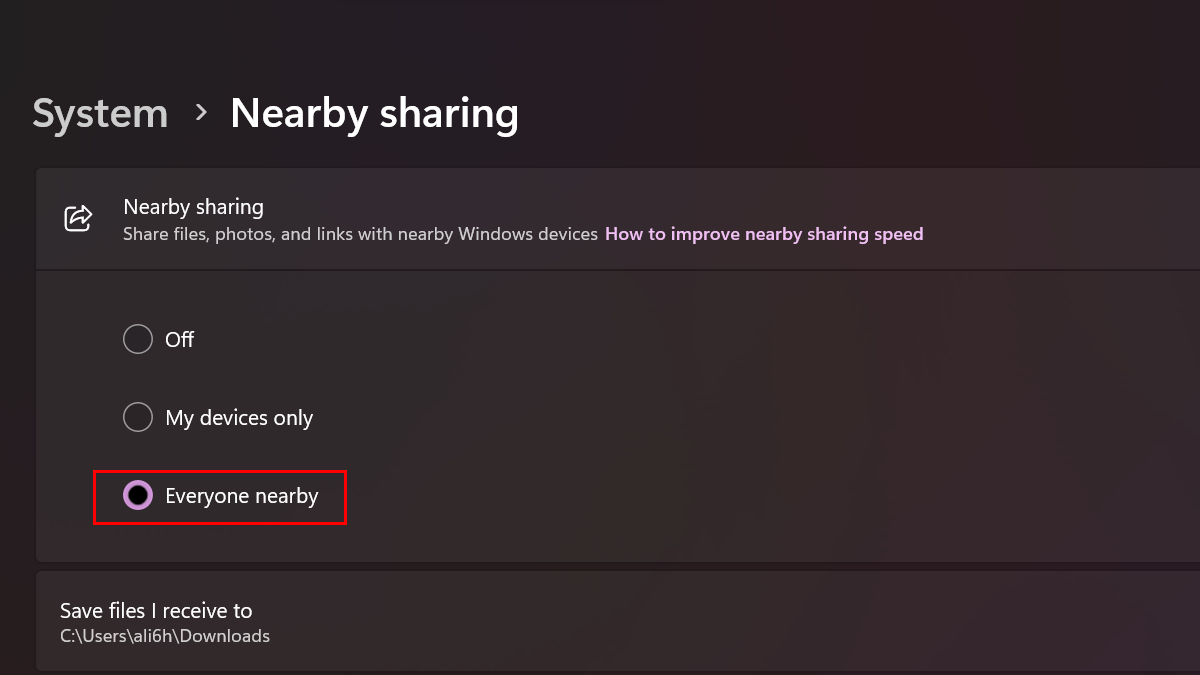Open How to improve nearby sharing speed link
This screenshot has height=675, width=1200.
764,234
